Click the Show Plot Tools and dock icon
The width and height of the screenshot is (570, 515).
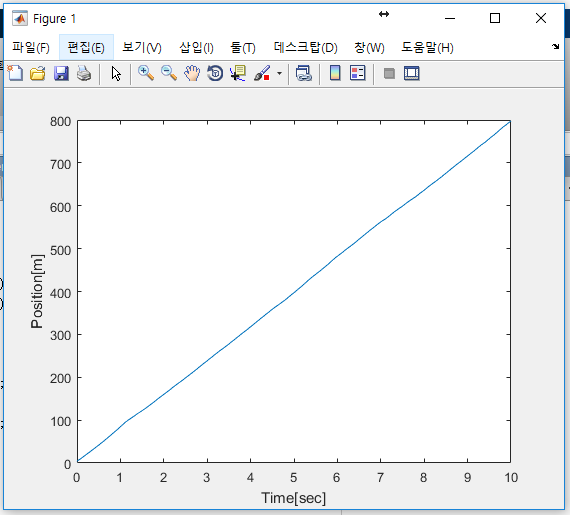pyautogui.click(x=412, y=73)
